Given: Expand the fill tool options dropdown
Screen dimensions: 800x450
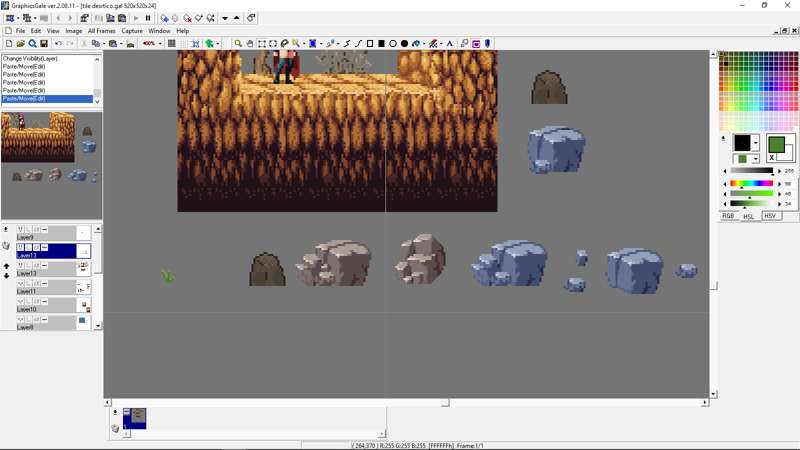Looking at the screenshot, I should pyautogui.click(x=424, y=44).
